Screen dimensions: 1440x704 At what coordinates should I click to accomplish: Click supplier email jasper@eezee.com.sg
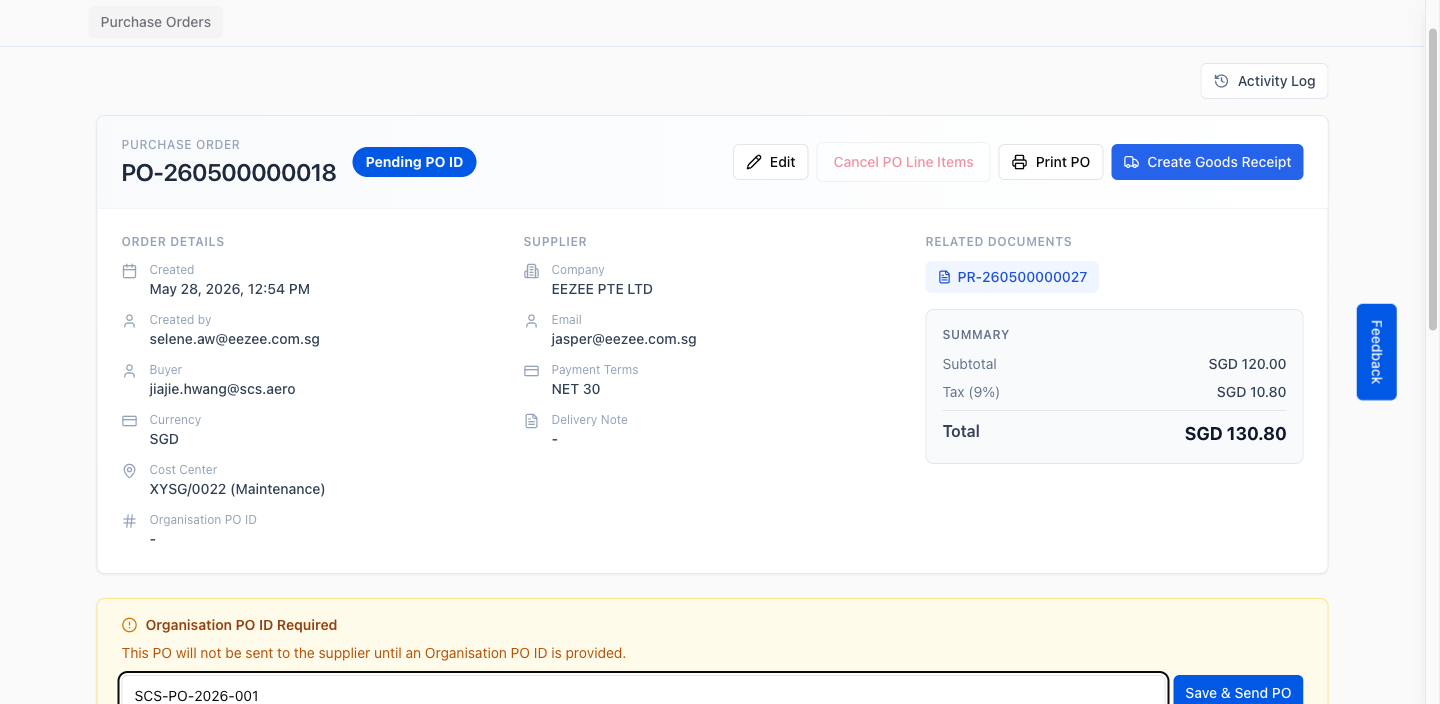624,339
